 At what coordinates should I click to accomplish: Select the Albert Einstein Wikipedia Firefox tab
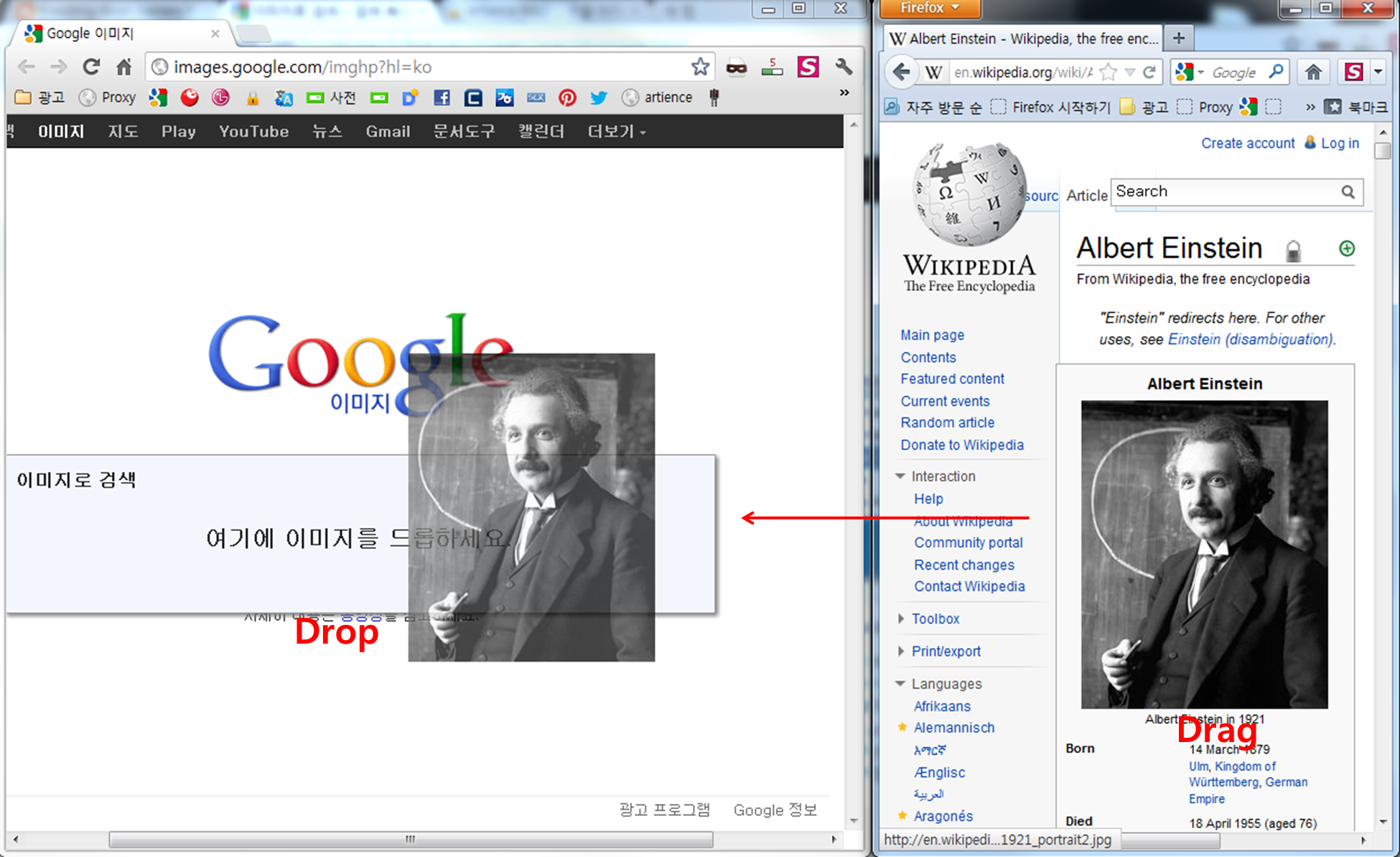click(1022, 38)
